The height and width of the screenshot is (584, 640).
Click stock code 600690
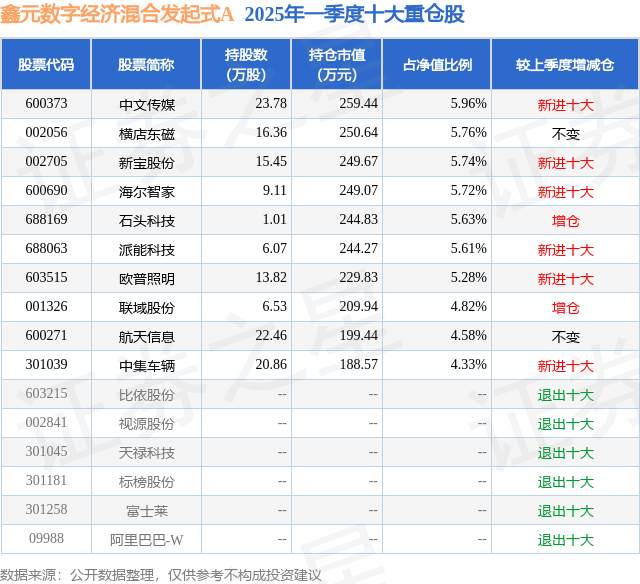coord(46,191)
